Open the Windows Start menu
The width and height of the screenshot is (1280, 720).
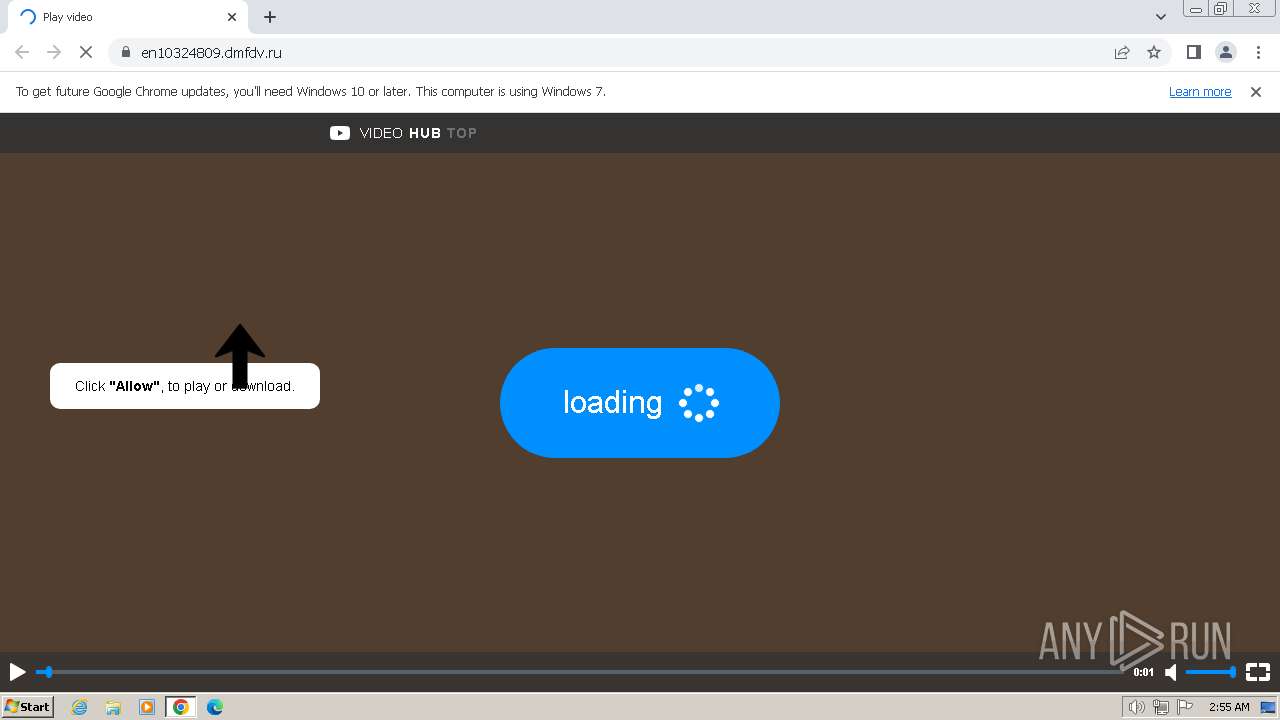tap(27, 707)
